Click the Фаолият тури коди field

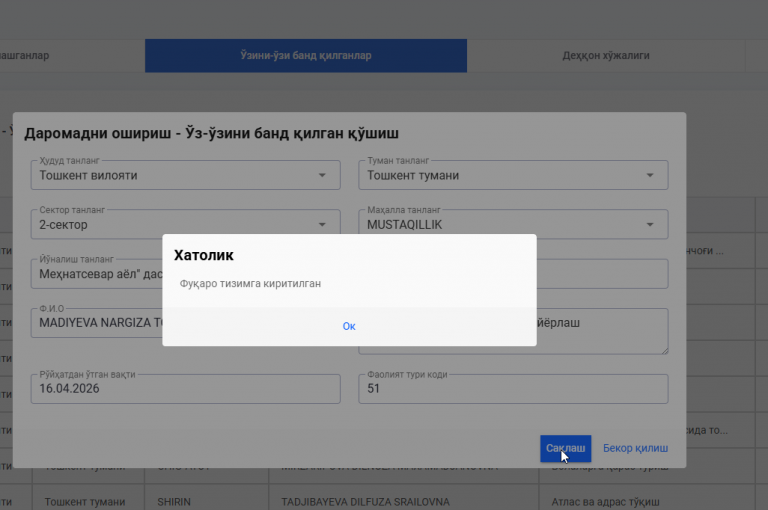[x=513, y=389]
